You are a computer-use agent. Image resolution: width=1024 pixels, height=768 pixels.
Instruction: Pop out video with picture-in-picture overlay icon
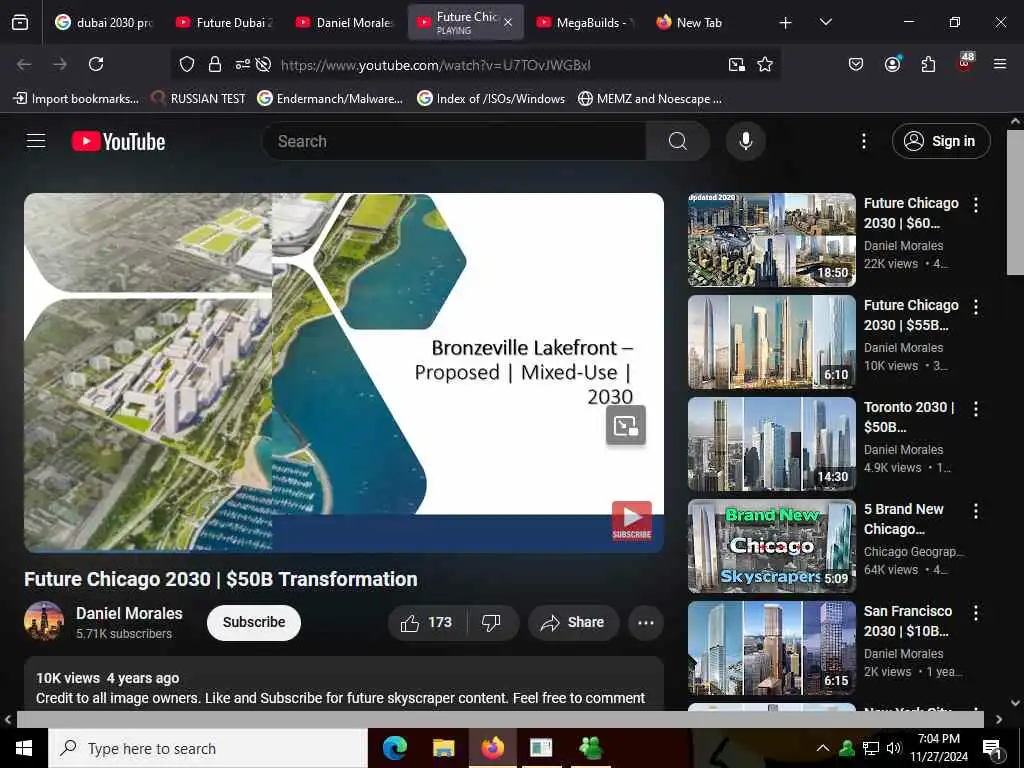coord(626,425)
